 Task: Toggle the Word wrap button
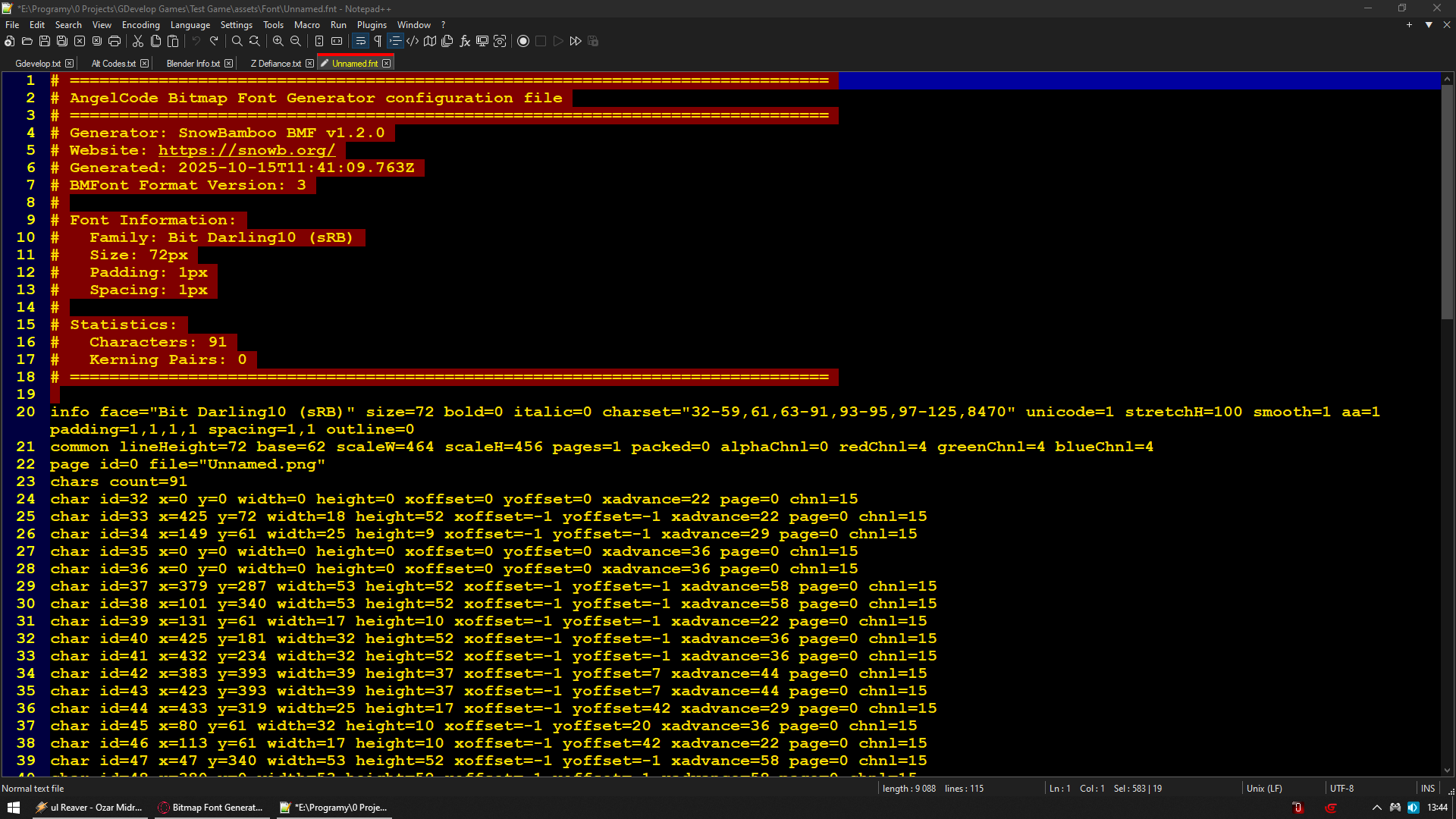pyautogui.click(x=360, y=41)
